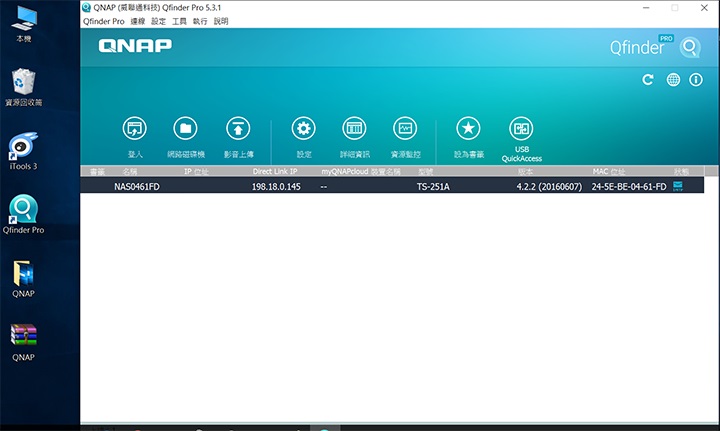The height and width of the screenshot is (431, 720).
Task: Sort by the Direct Link IP column header
Action: click(x=275, y=171)
